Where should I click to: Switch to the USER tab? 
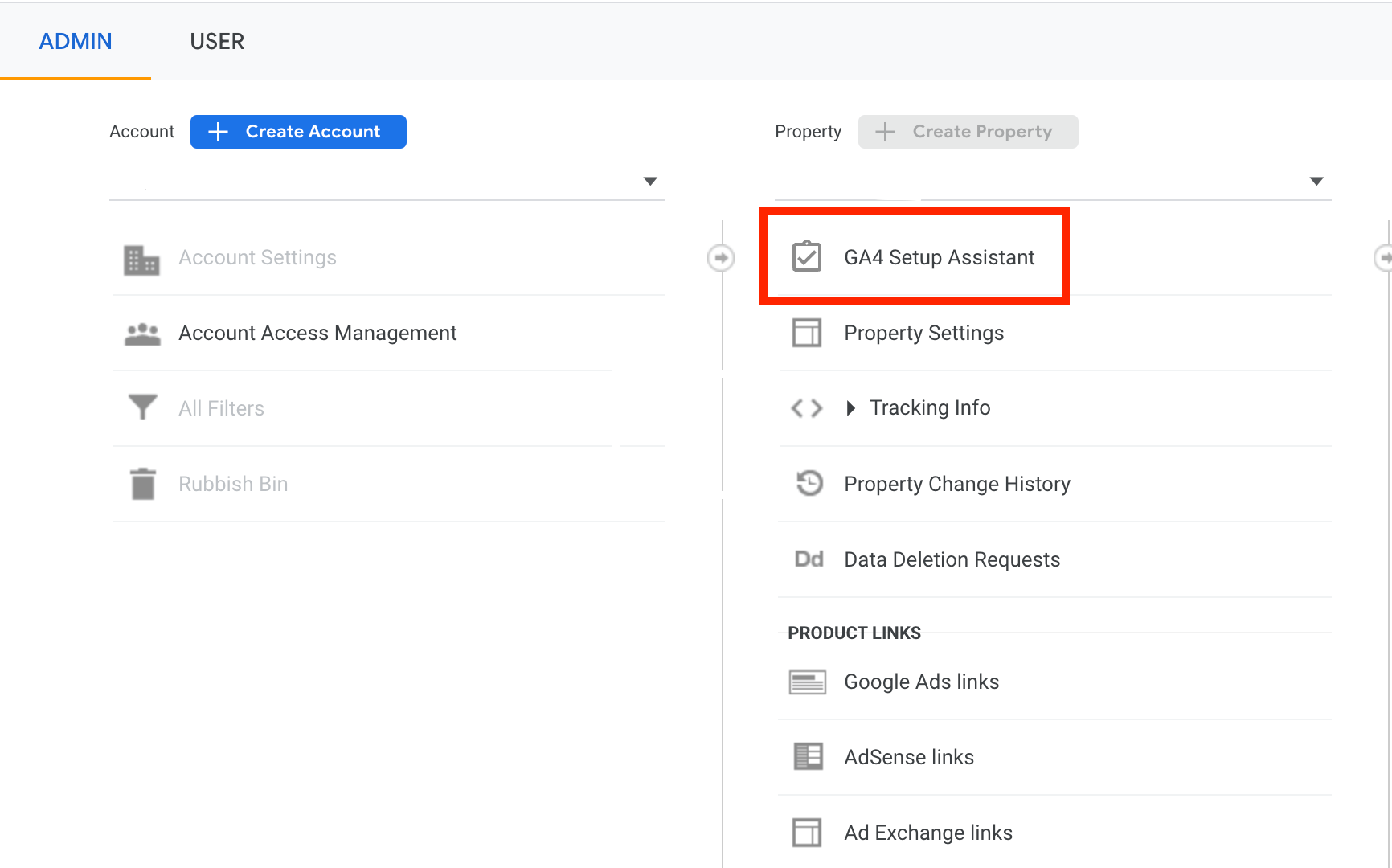click(x=217, y=41)
